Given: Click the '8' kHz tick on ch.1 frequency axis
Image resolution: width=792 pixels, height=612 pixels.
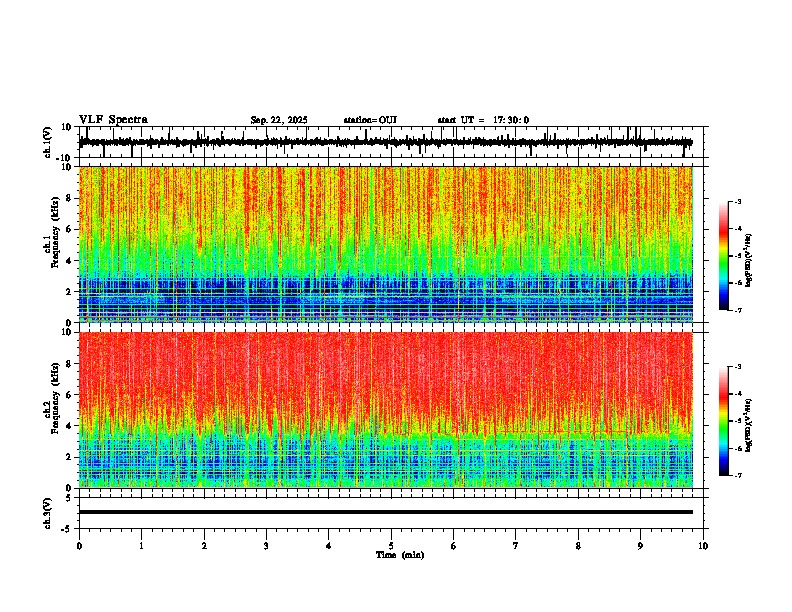Looking at the screenshot, I should click(x=70, y=198).
